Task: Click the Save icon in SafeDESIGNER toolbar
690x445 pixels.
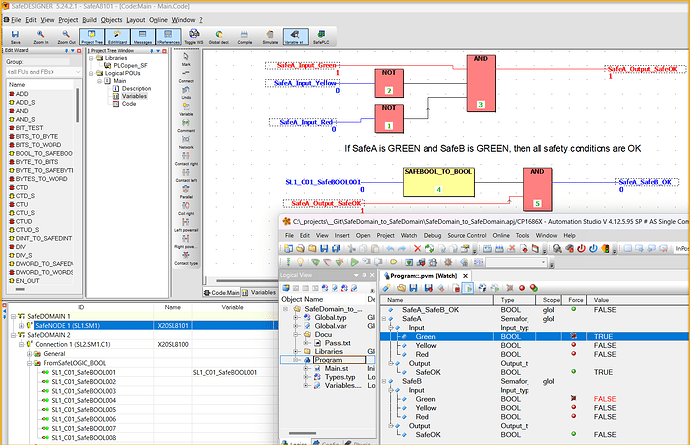Action: [x=17, y=35]
